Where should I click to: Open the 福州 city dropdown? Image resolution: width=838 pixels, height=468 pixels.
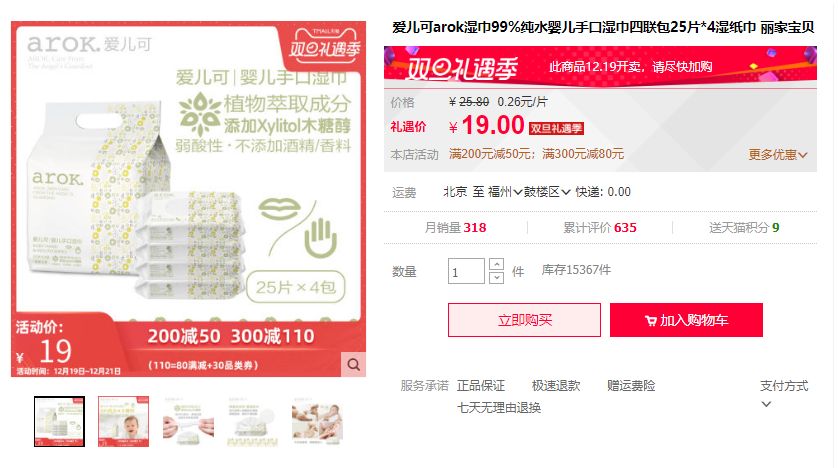coord(505,192)
